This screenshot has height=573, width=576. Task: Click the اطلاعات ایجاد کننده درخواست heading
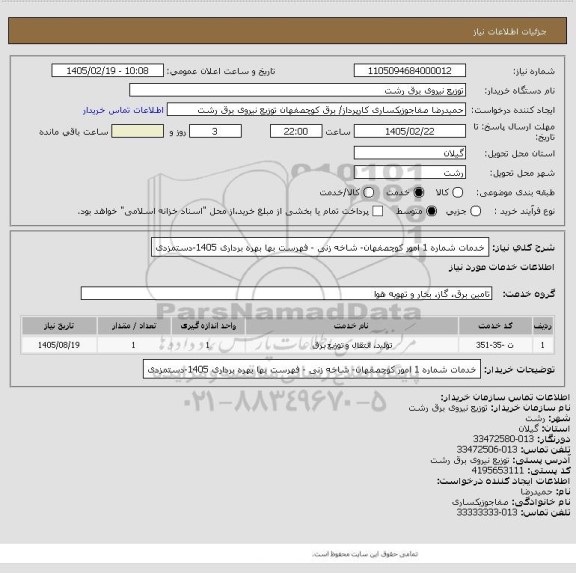[x=503, y=481]
